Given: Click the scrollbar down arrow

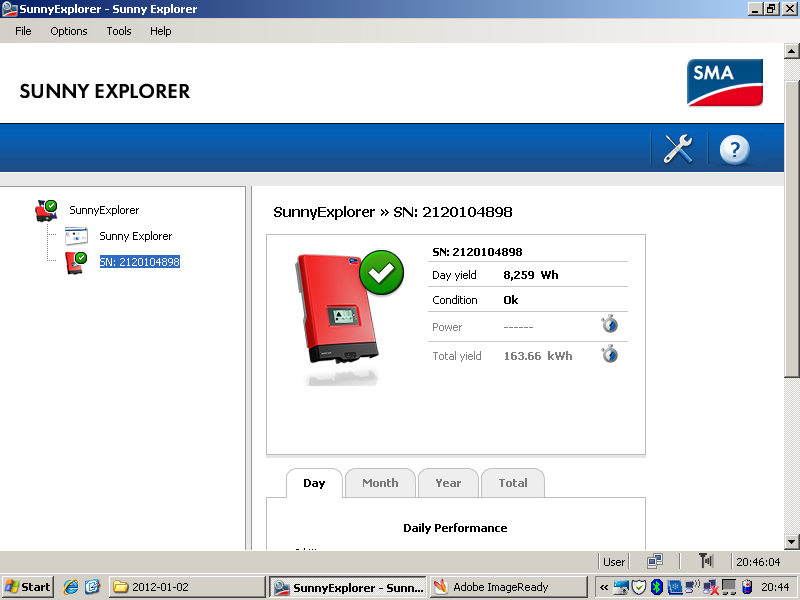Looking at the screenshot, I should (791, 541).
